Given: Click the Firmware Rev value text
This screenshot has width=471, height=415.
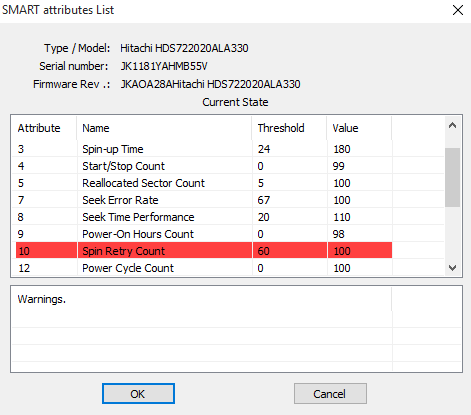Looking at the screenshot, I should pyautogui.click(x=210, y=84).
